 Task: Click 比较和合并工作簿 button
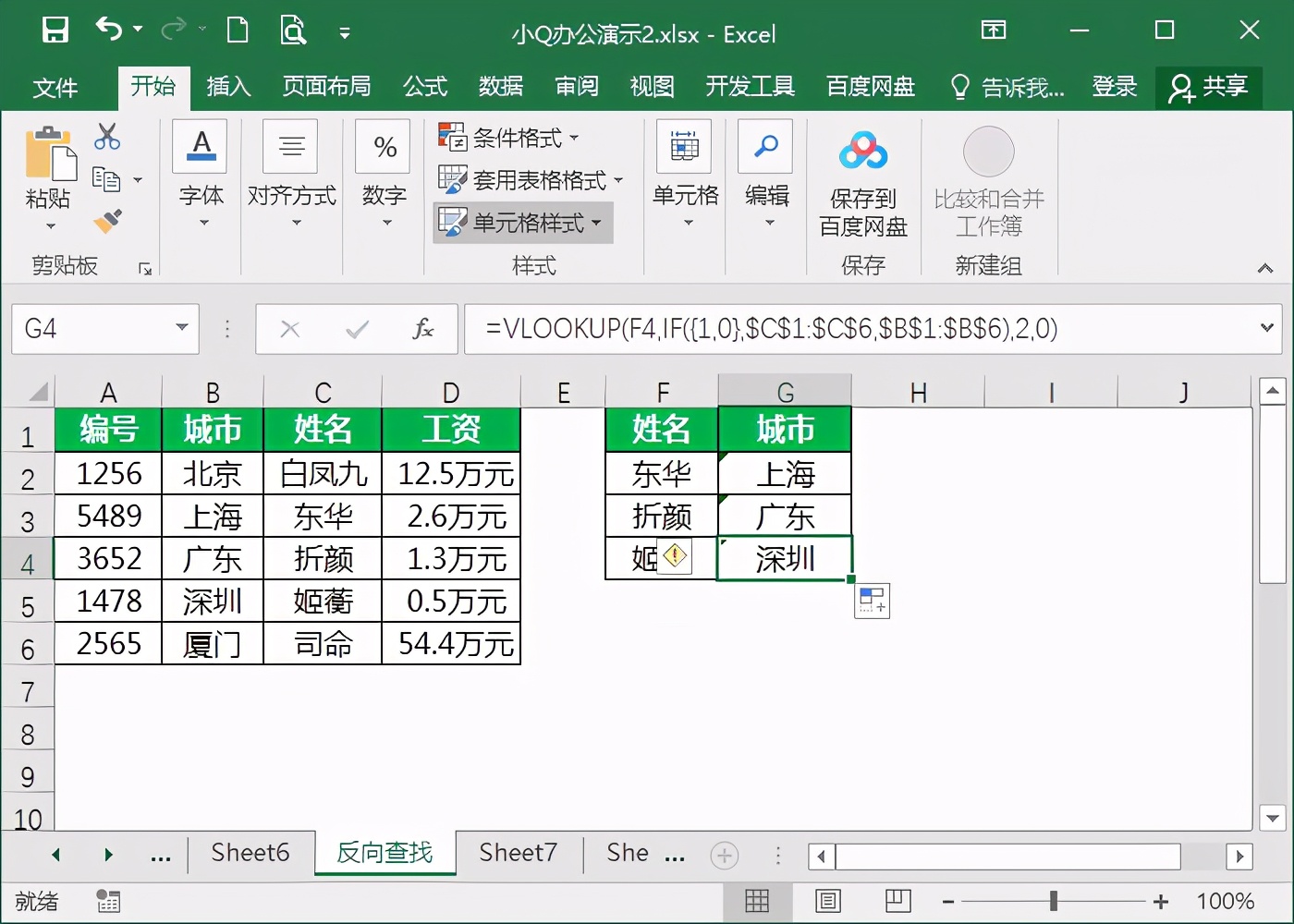click(x=989, y=182)
